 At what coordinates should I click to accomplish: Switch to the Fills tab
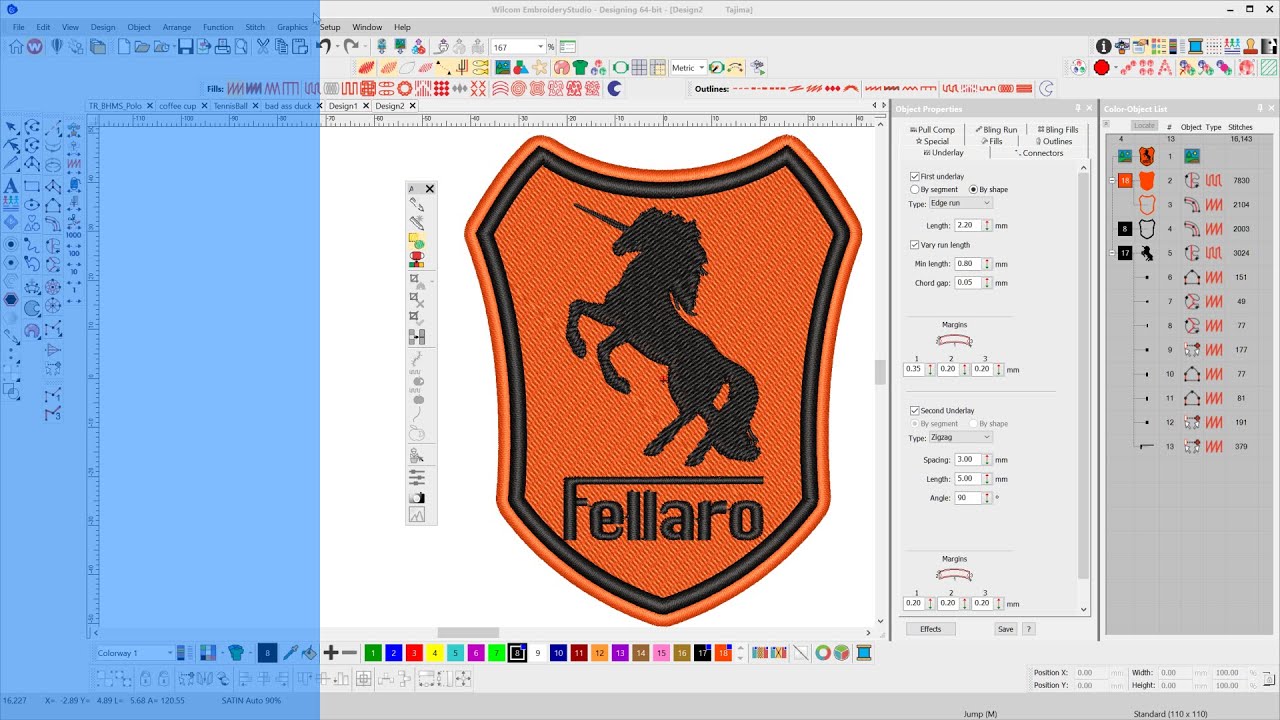992,141
